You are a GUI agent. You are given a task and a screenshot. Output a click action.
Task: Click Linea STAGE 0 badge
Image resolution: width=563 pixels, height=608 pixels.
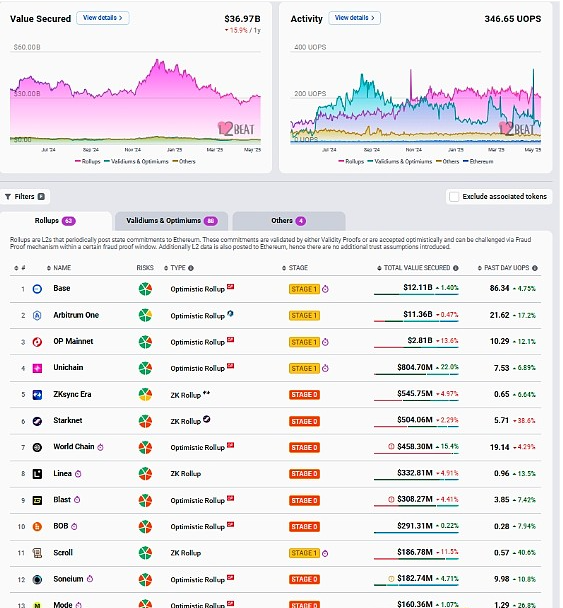[304, 474]
